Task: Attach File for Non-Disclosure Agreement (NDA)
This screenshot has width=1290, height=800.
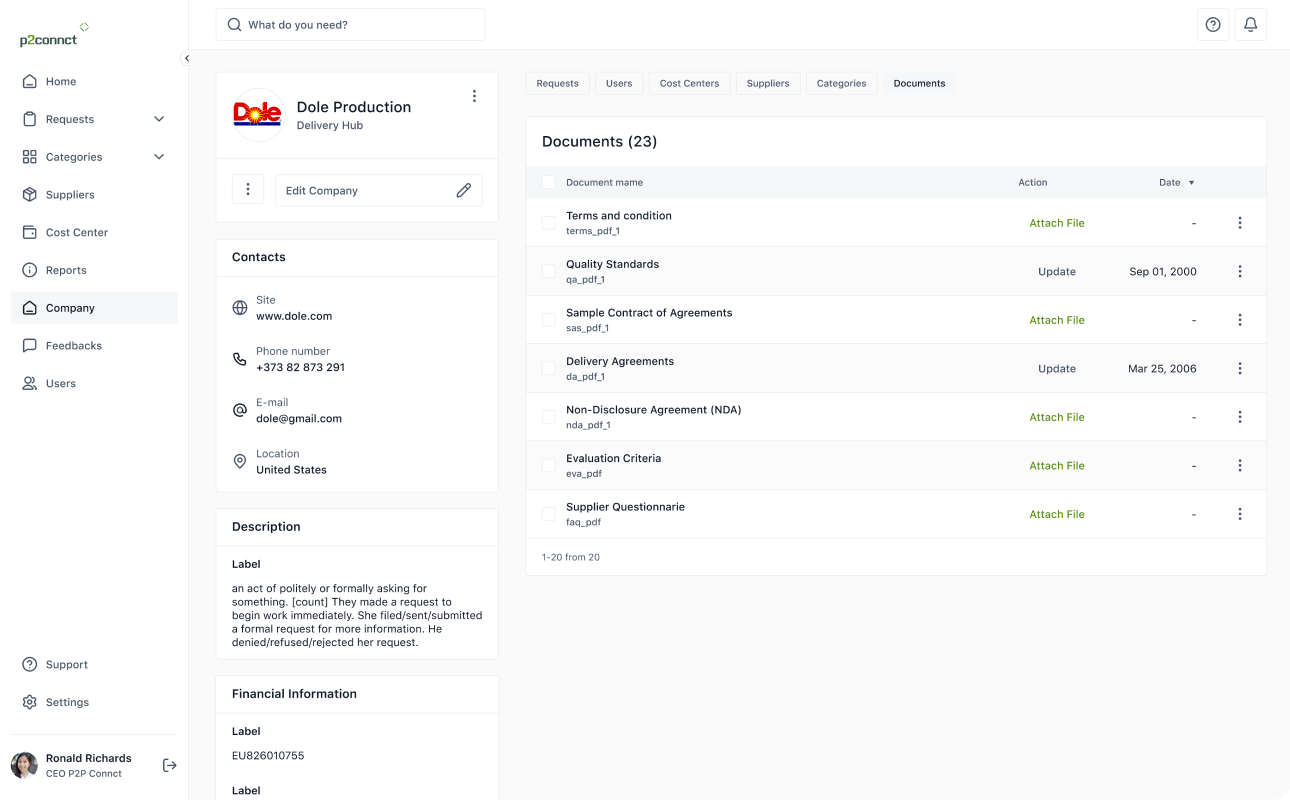Action: point(1057,417)
